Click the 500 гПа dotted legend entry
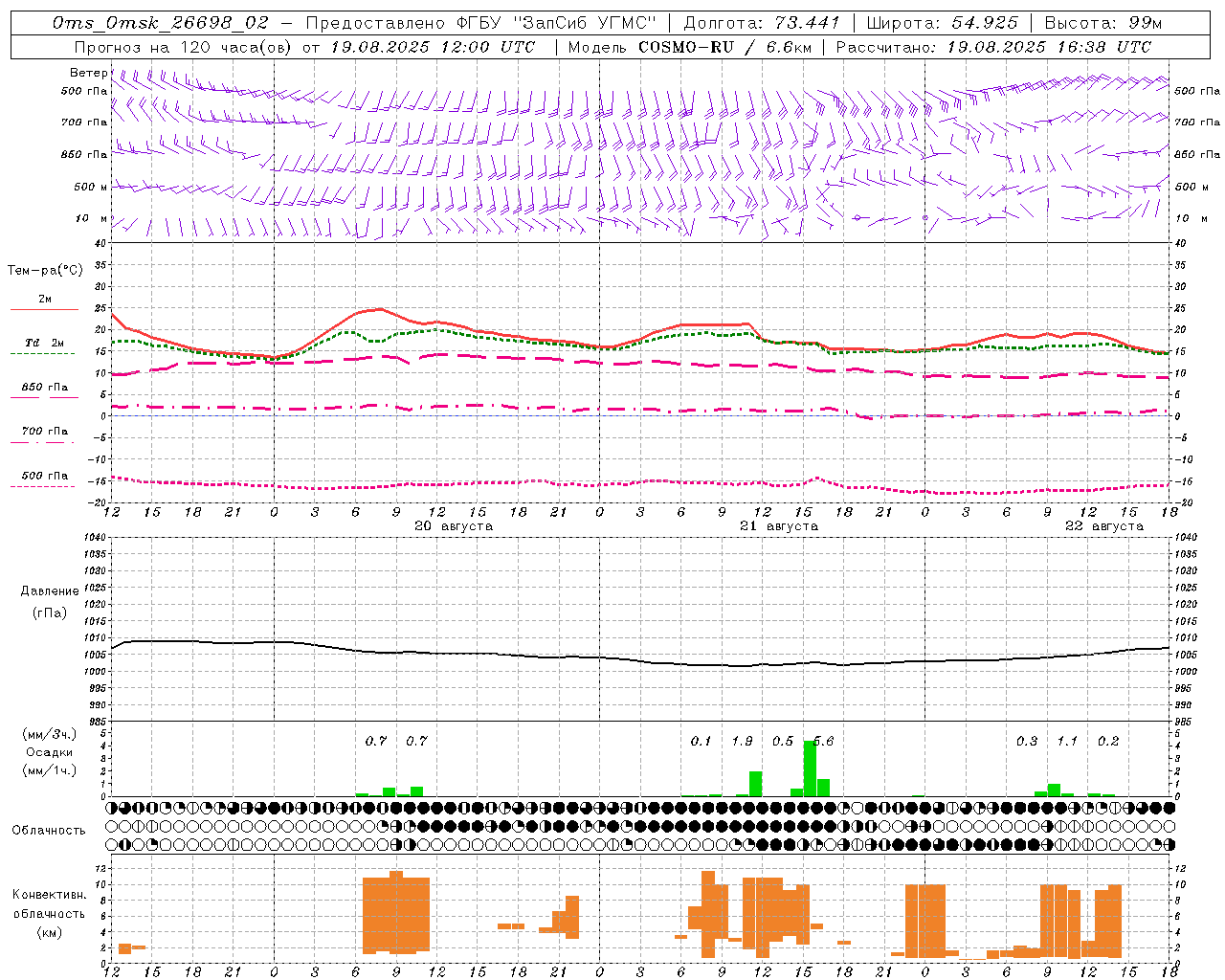Image resolution: width=1225 pixels, height=980 pixels. [44, 479]
